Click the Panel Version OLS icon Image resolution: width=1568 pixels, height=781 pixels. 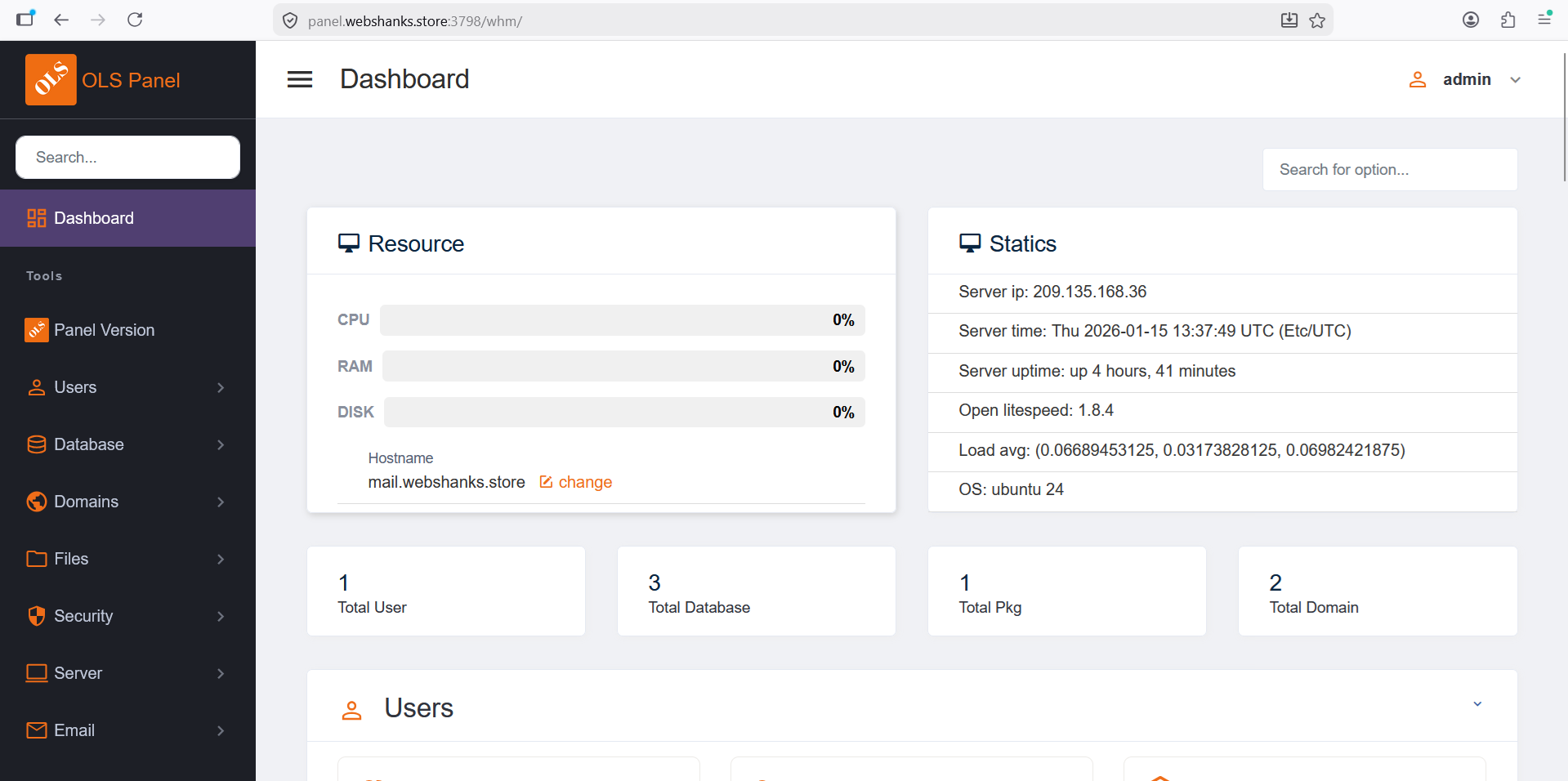click(37, 330)
